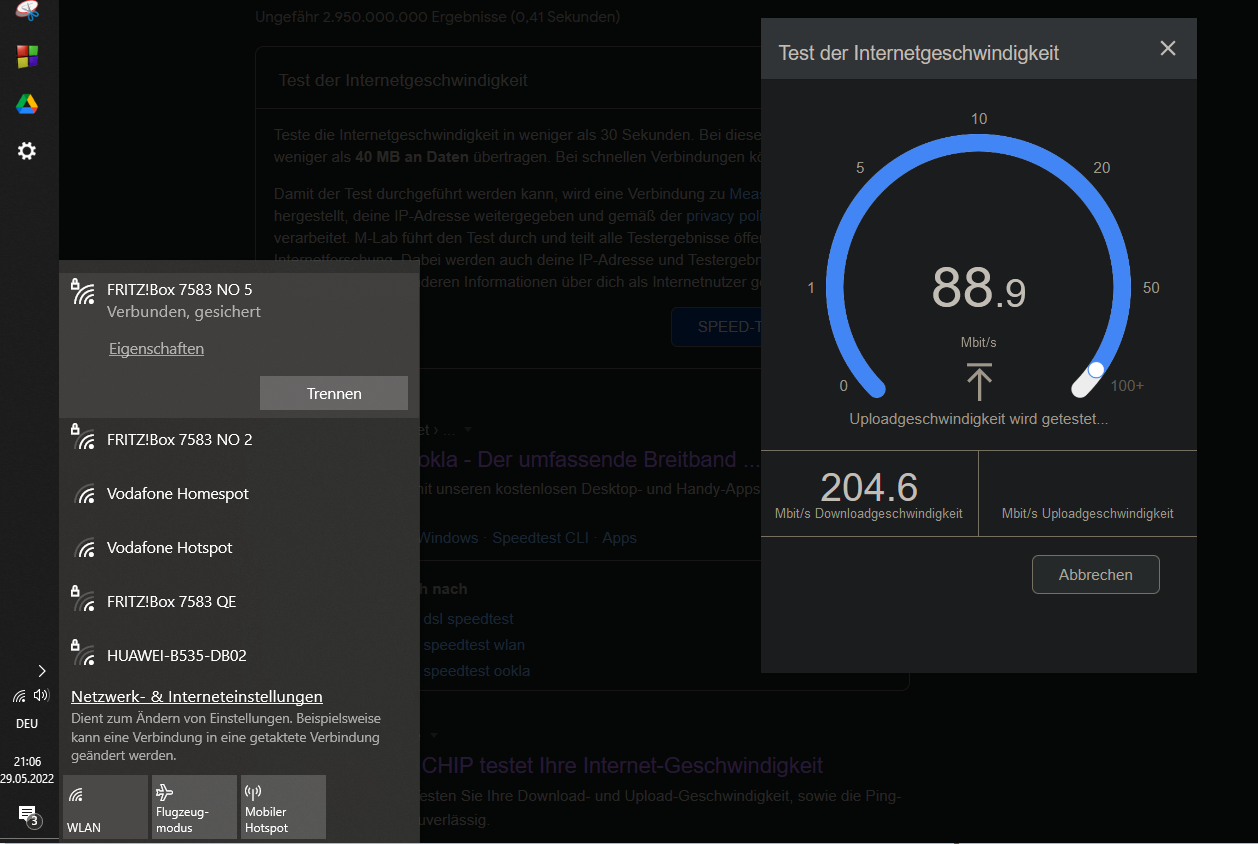1258x844 pixels.
Task: Open Eigenschaften of the connected network
Action: (x=156, y=349)
